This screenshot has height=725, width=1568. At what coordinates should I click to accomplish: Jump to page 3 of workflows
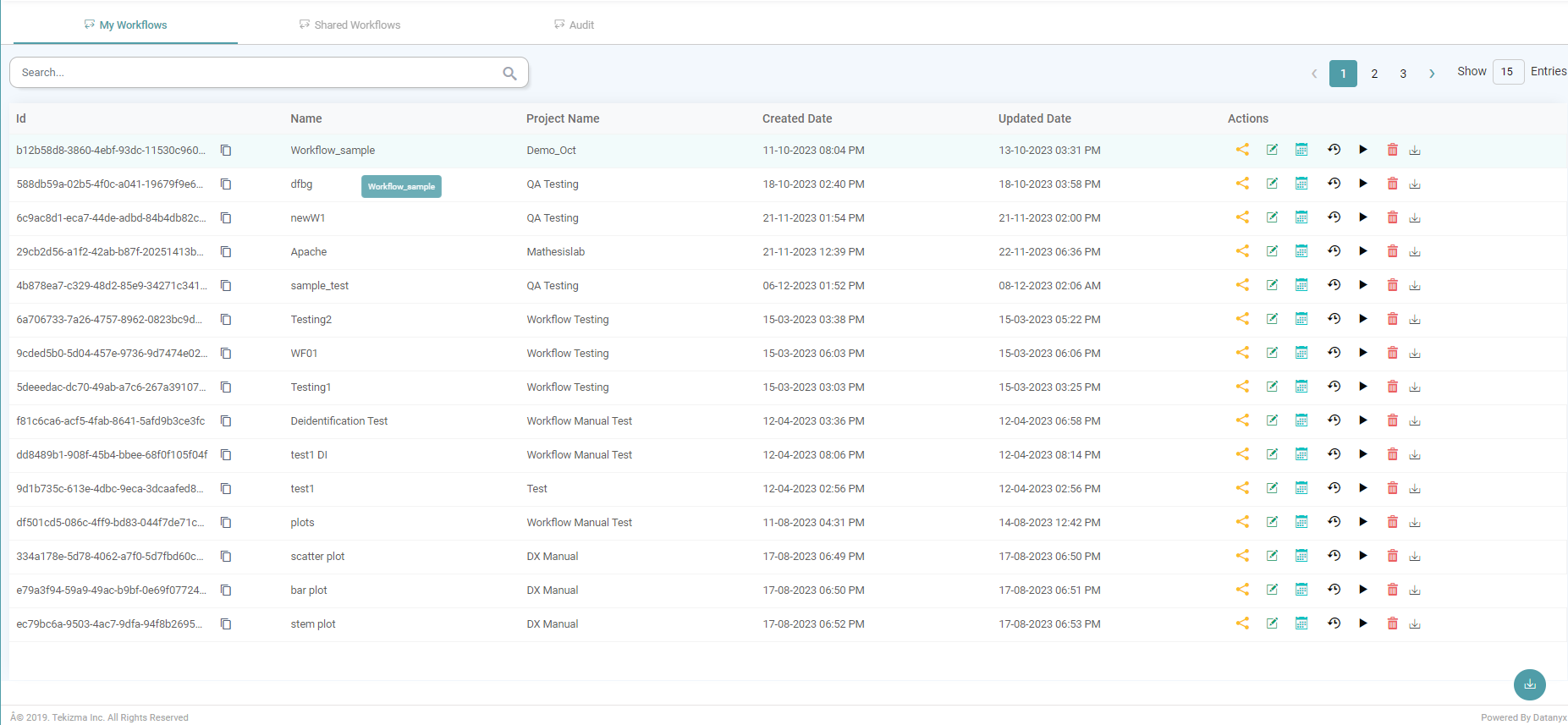[x=1403, y=74]
